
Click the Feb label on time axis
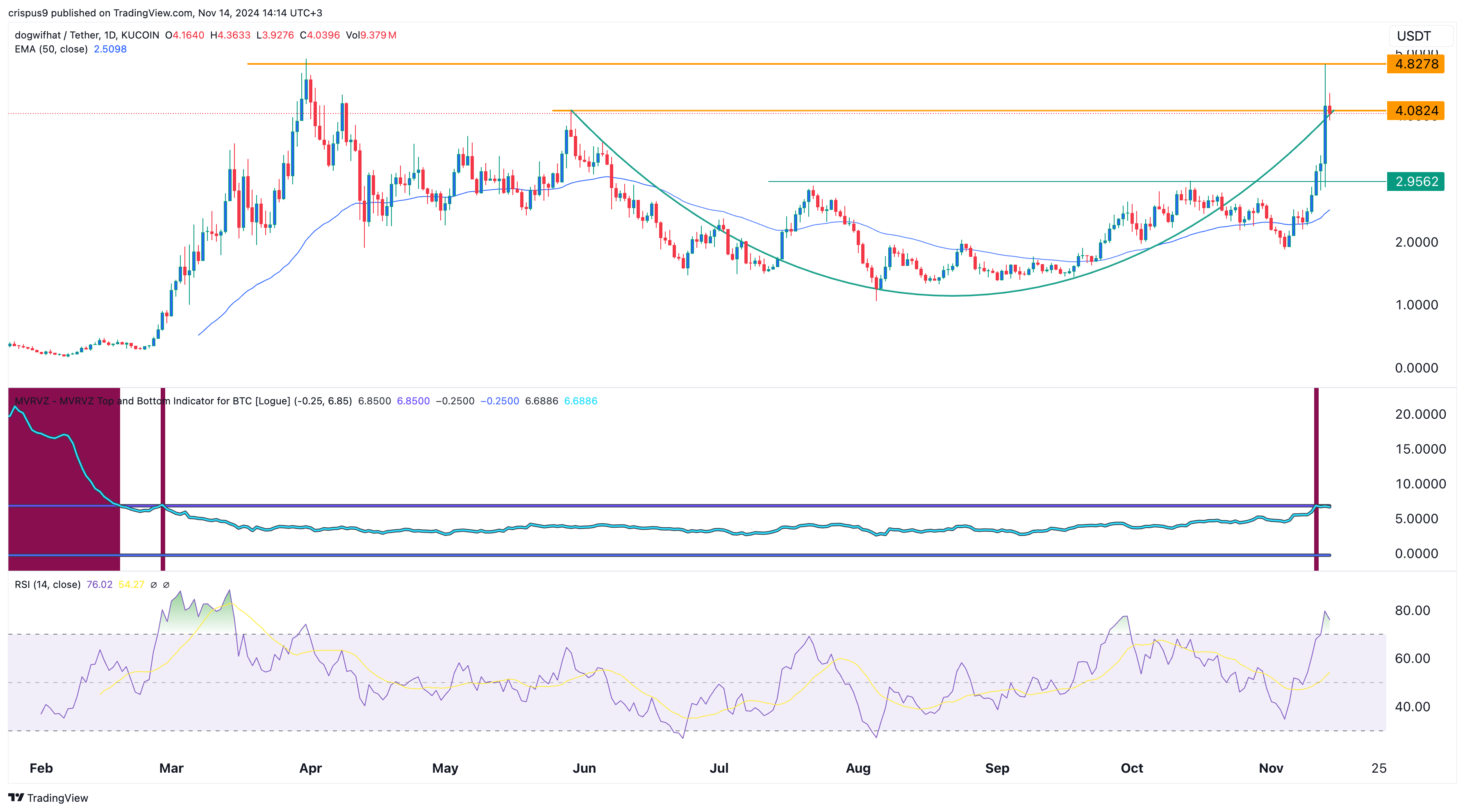[41, 768]
